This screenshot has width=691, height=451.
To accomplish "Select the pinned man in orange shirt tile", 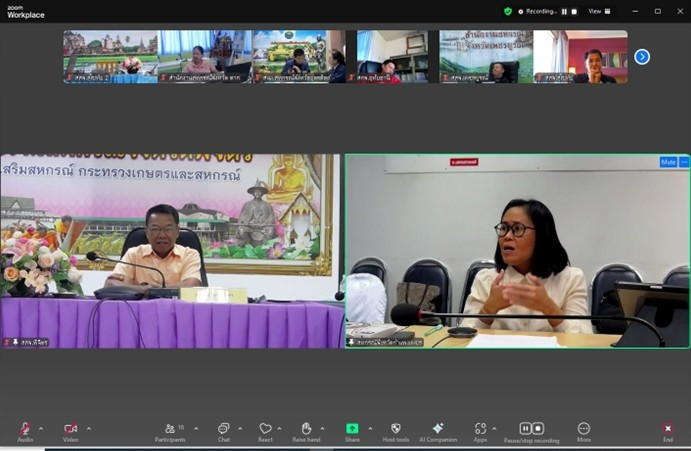I will [x=172, y=251].
